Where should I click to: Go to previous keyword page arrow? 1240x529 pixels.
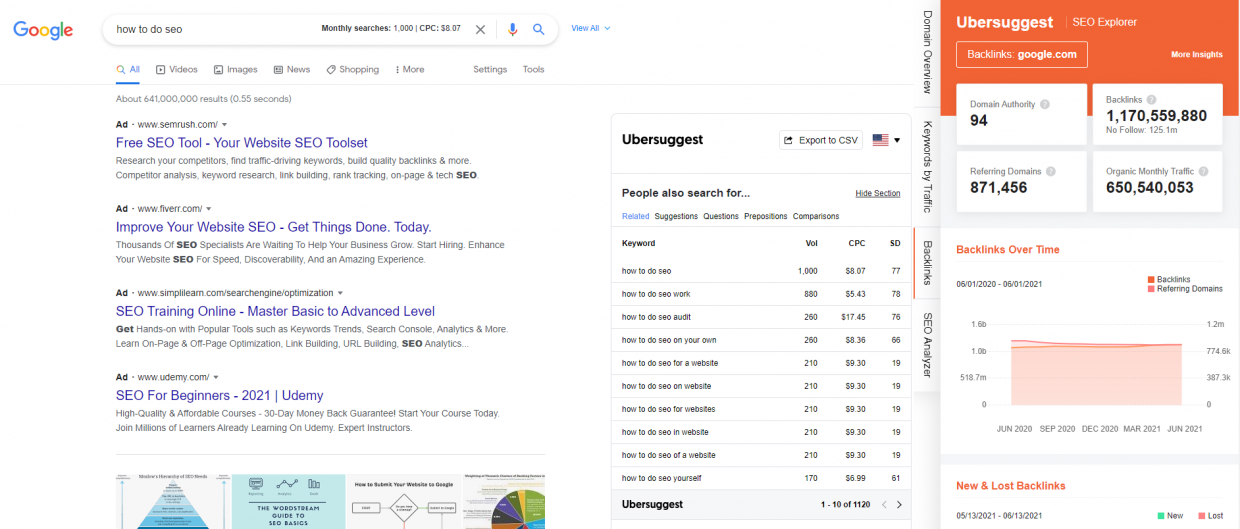[883, 505]
